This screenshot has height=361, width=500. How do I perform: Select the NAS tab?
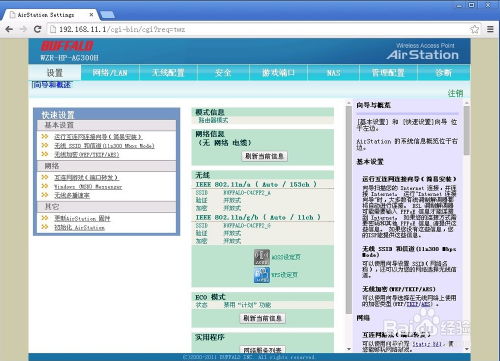(x=333, y=73)
